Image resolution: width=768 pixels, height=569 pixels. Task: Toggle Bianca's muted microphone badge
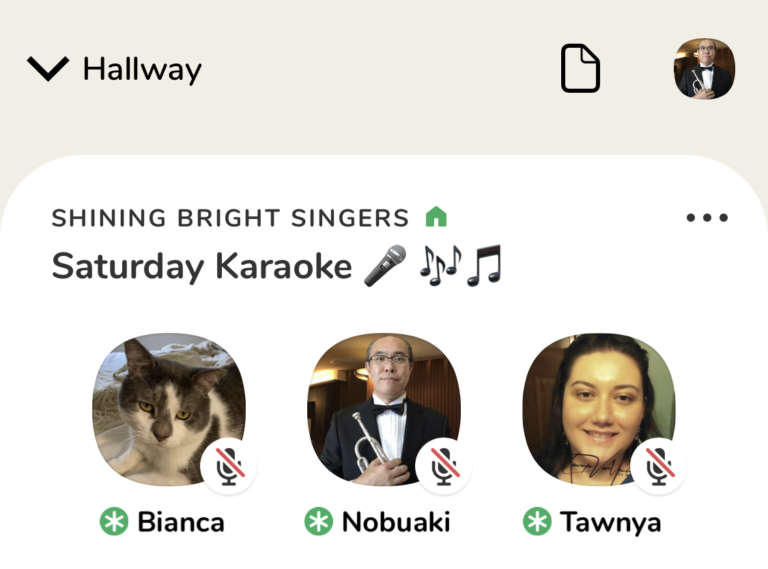pyautogui.click(x=229, y=466)
